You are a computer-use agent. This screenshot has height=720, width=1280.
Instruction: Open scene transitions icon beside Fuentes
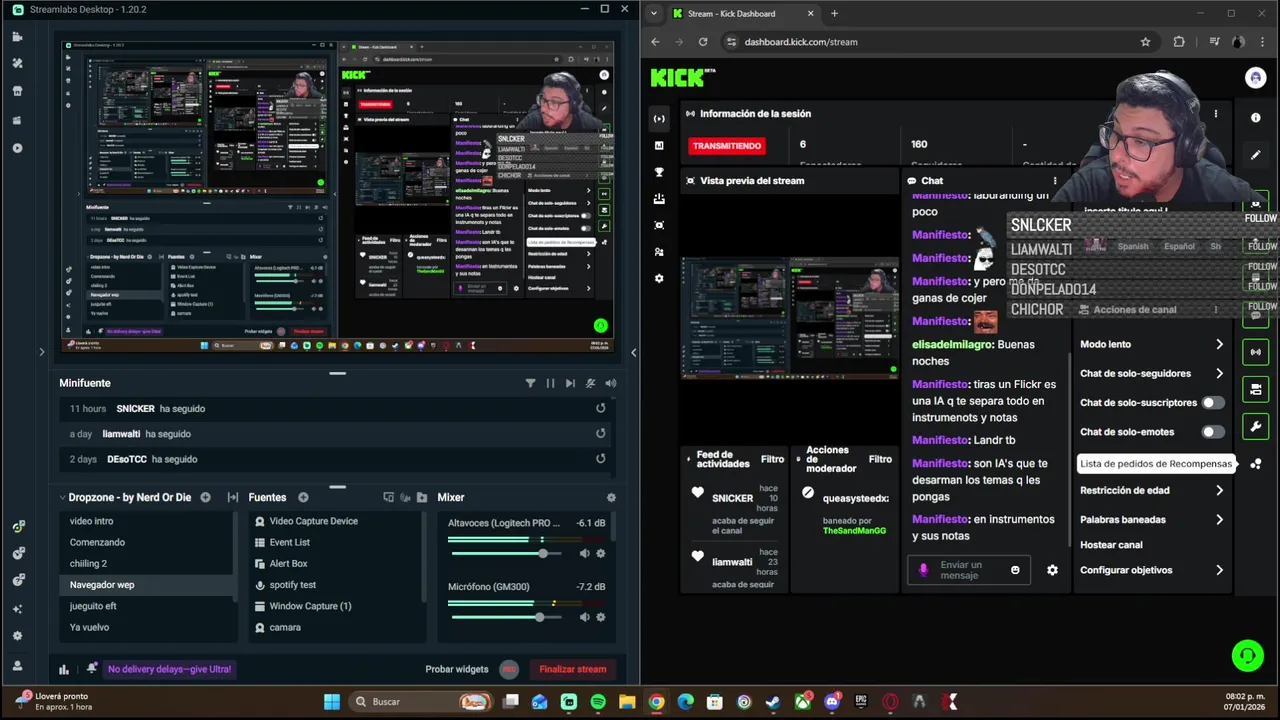click(x=232, y=497)
